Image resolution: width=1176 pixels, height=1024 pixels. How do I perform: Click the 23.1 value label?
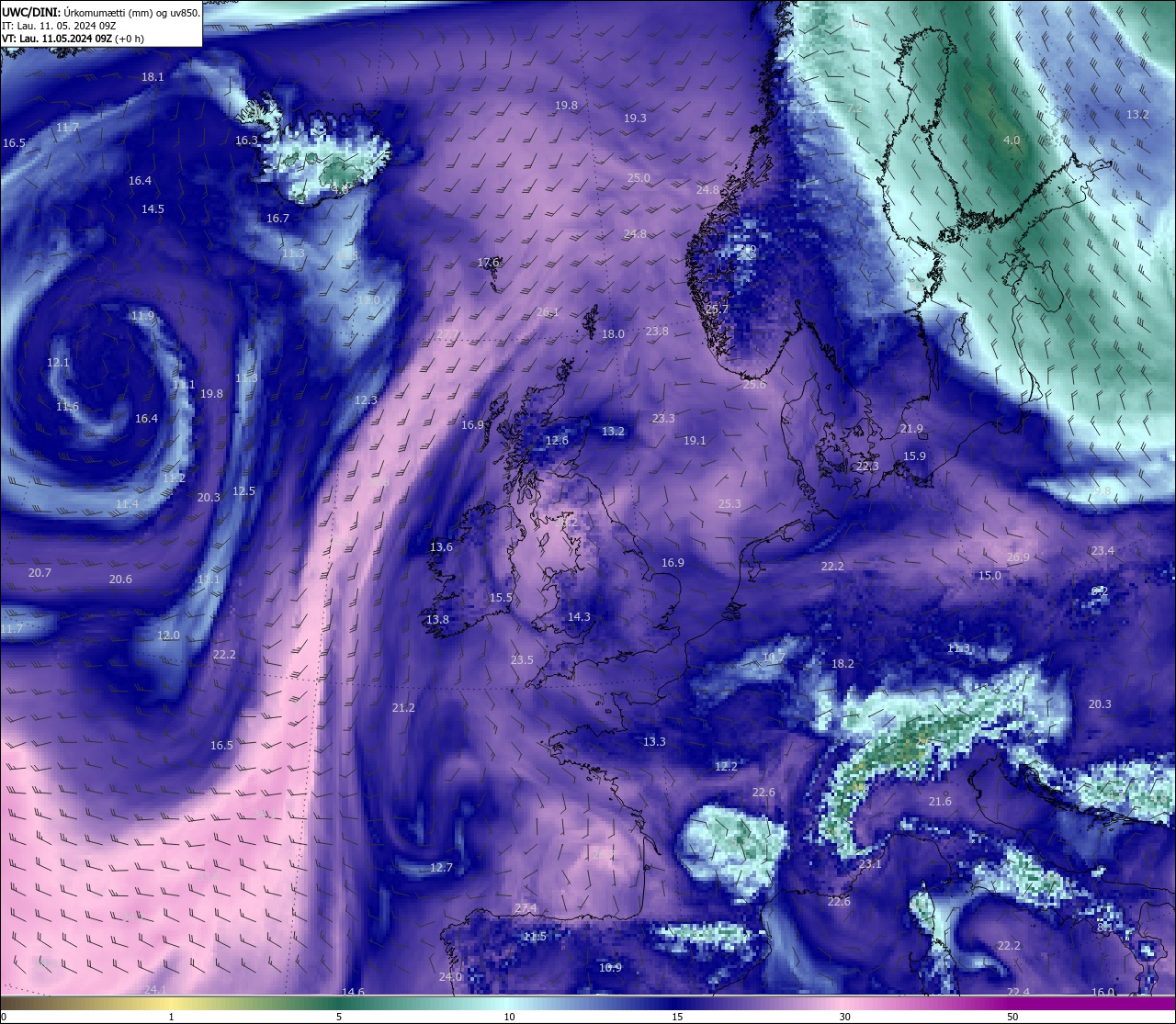tap(870, 864)
